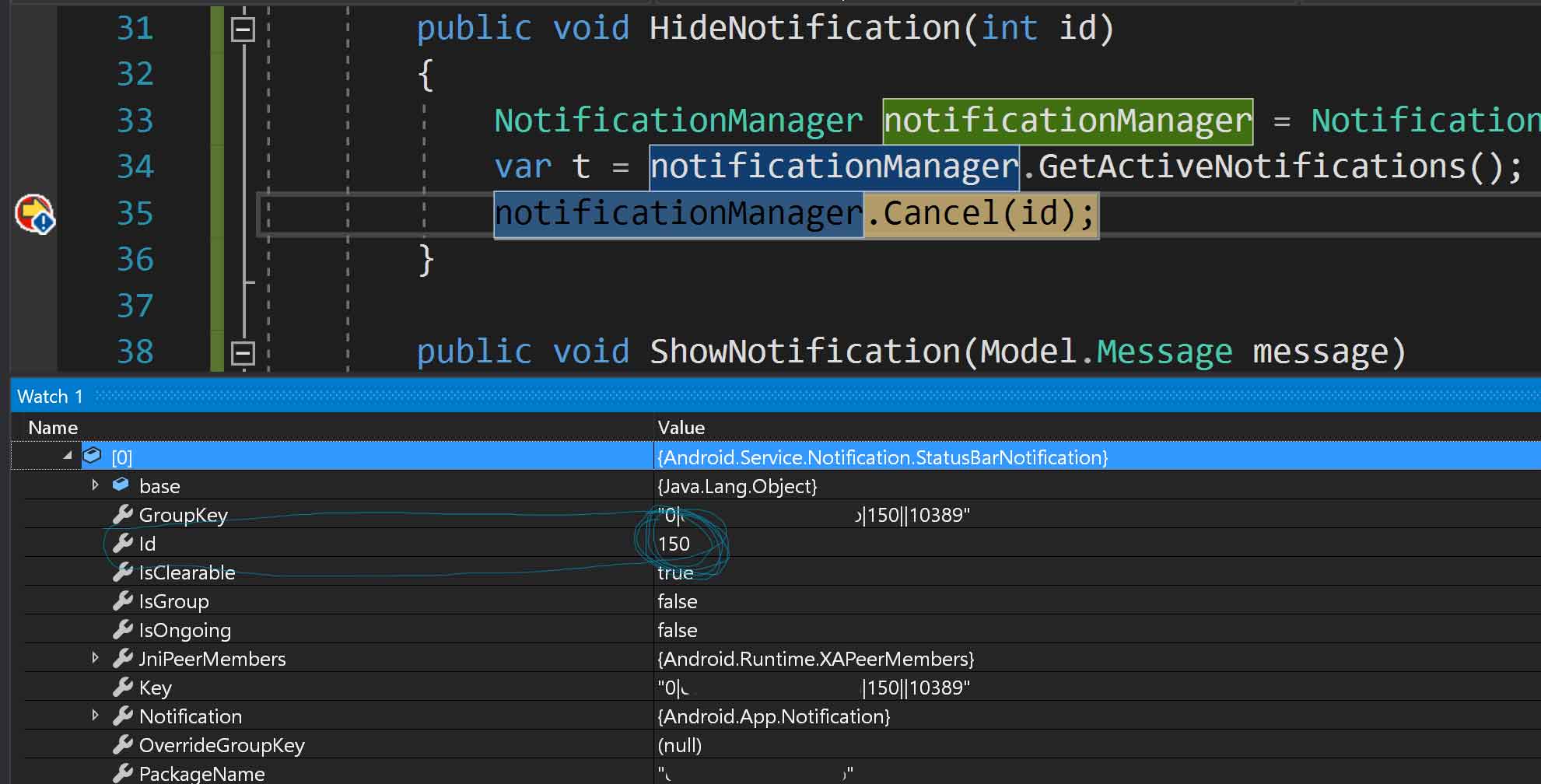The width and height of the screenshot is (1541, 784).
Task: Expand the Notification property
Action: [95, 716]
